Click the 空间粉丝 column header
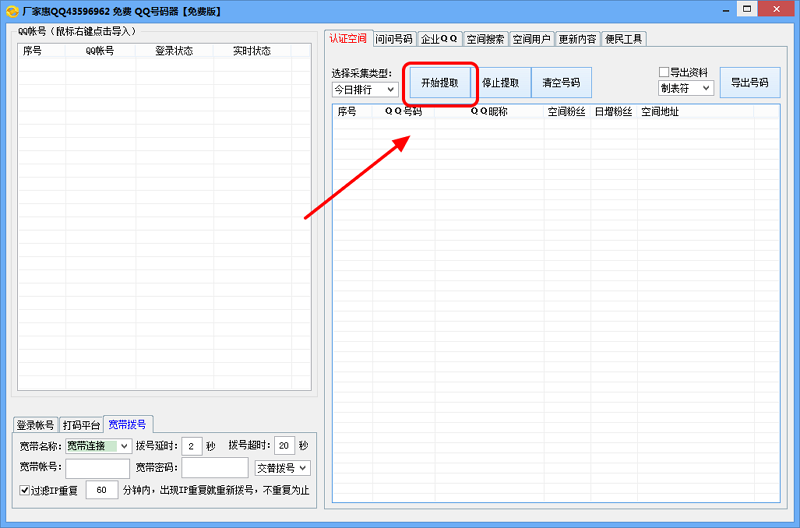800x528 pixels. pyautogui.click(x=567, y=111)
